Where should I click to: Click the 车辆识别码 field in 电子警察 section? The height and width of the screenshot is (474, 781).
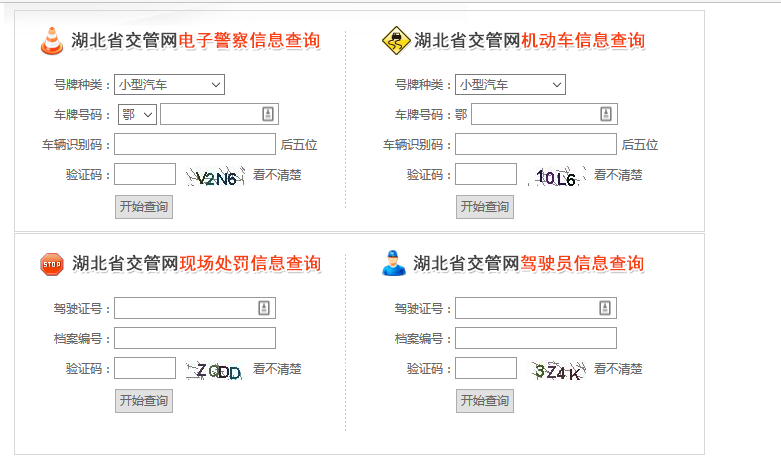point(194,144)
